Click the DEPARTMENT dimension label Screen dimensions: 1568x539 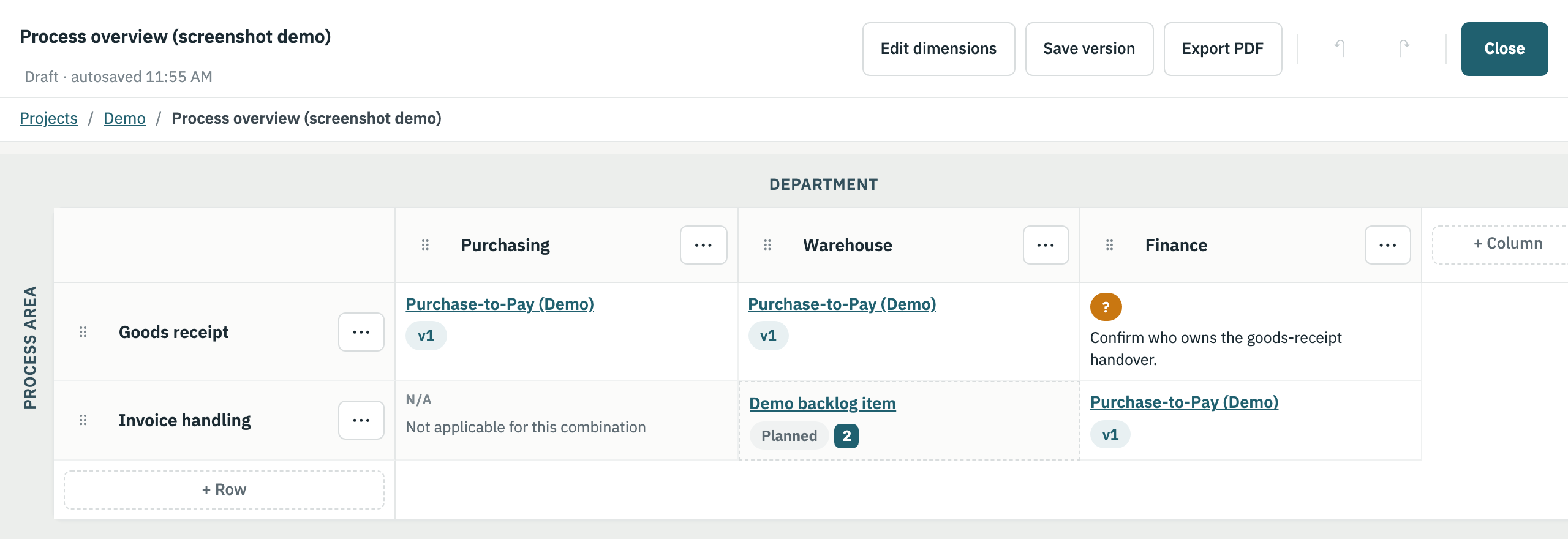823,184
